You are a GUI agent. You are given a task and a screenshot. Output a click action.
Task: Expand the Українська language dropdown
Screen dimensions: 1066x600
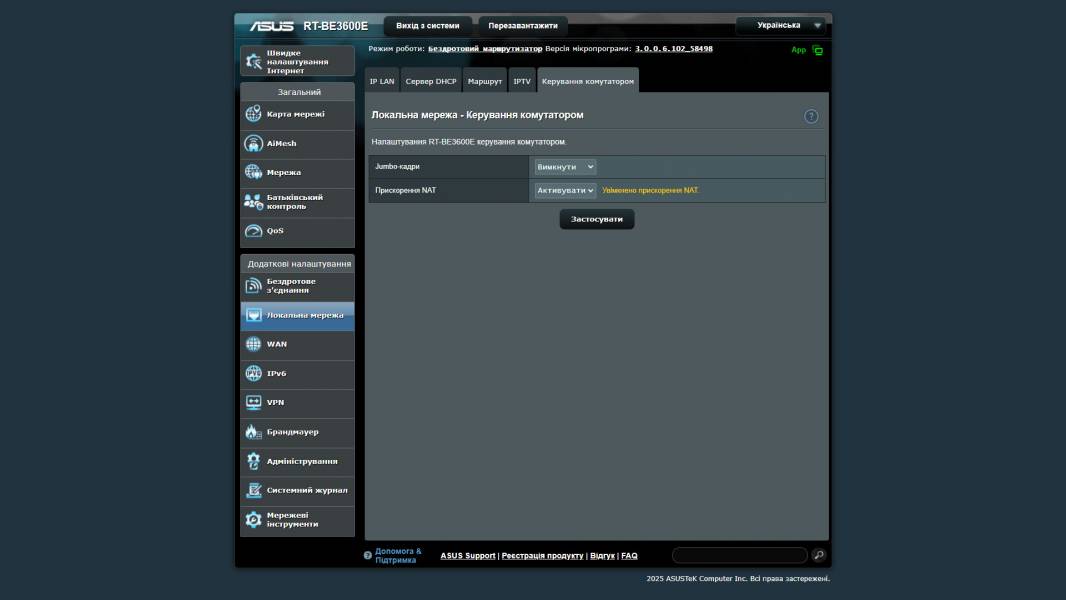tap(781, 25)
